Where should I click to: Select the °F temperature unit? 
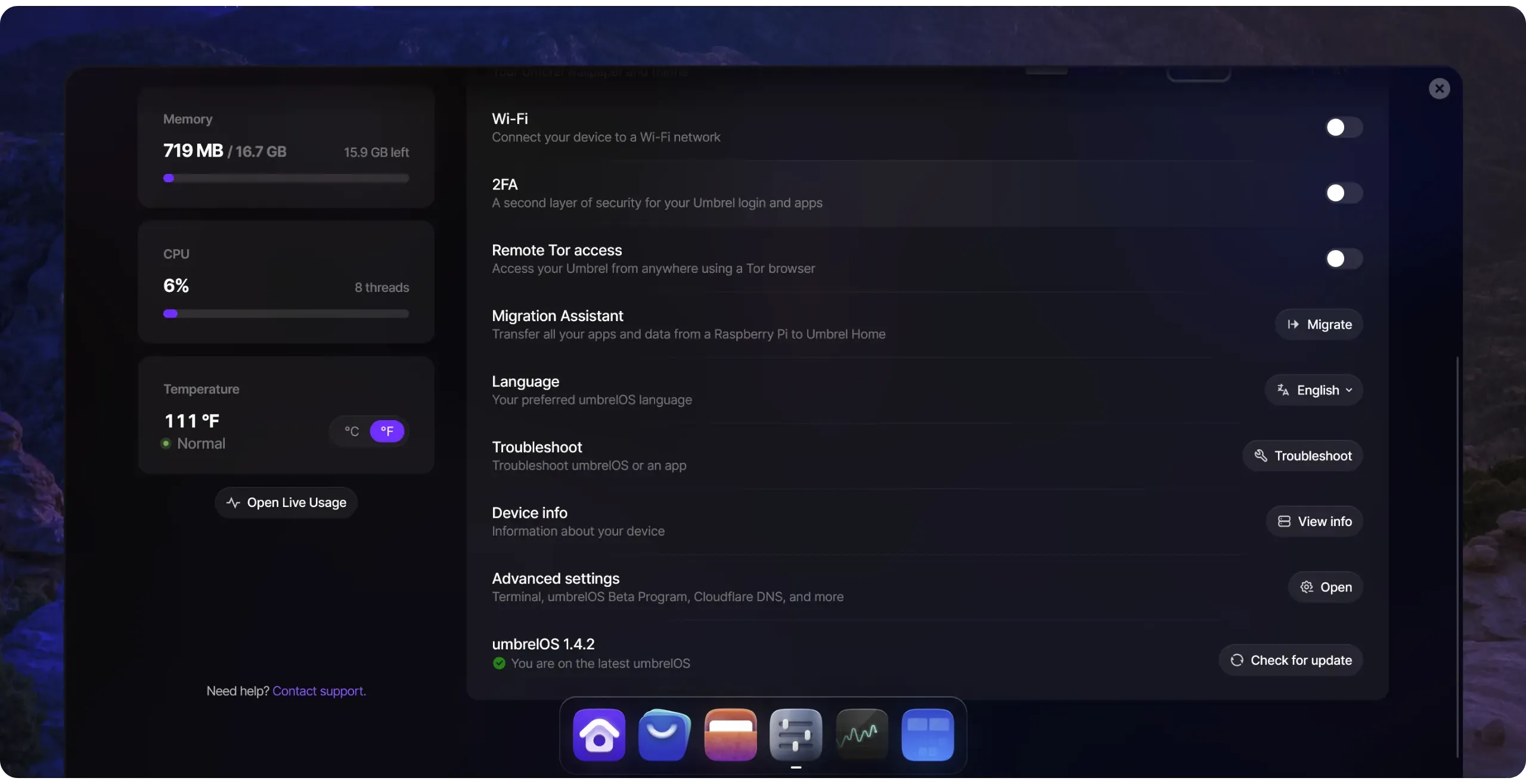(387, 431)
